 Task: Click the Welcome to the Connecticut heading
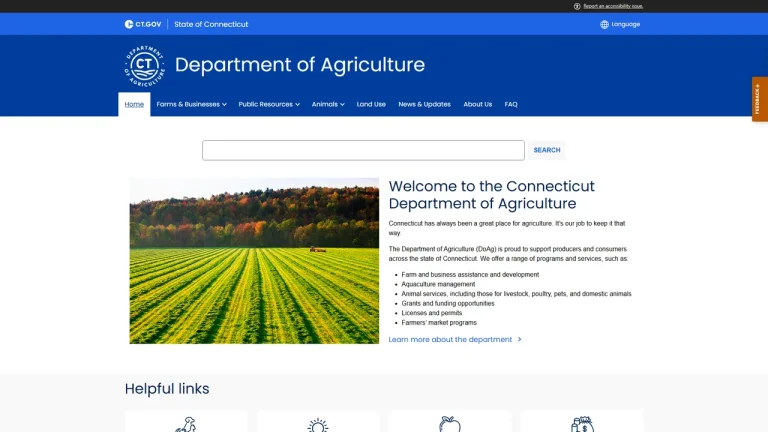click(491, 194)
